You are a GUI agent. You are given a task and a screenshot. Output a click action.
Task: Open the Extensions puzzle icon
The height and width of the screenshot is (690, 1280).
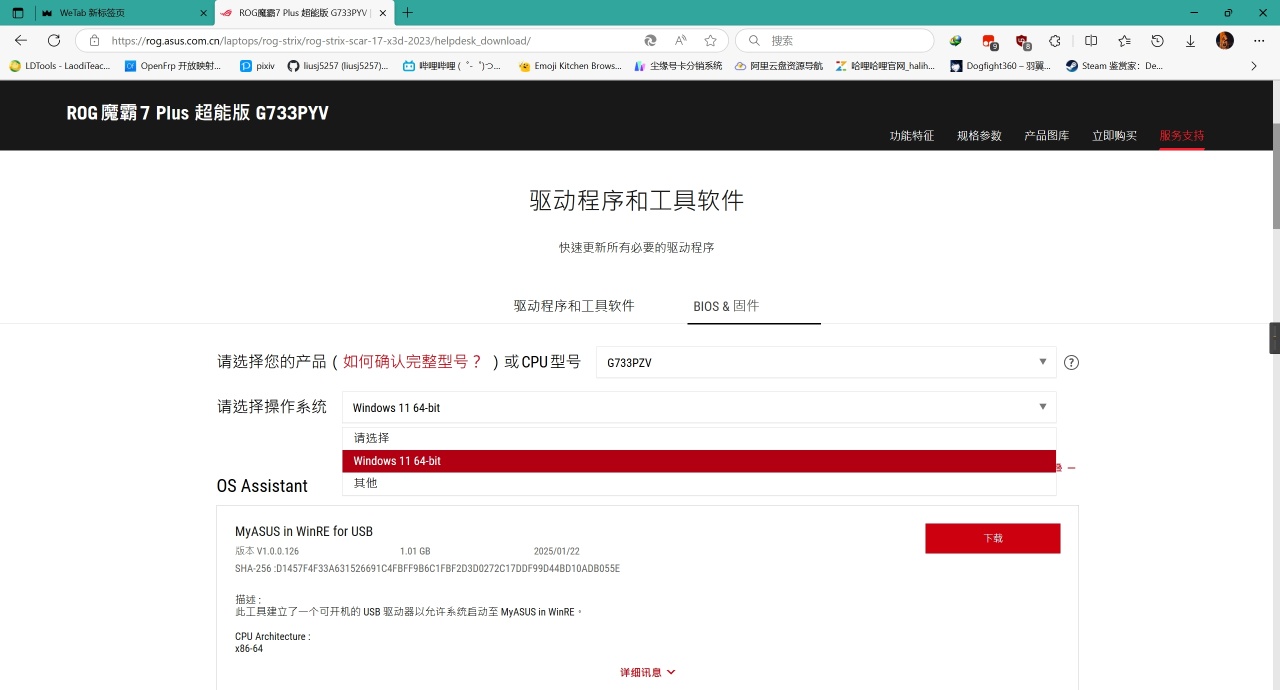tap(1055, 41)
